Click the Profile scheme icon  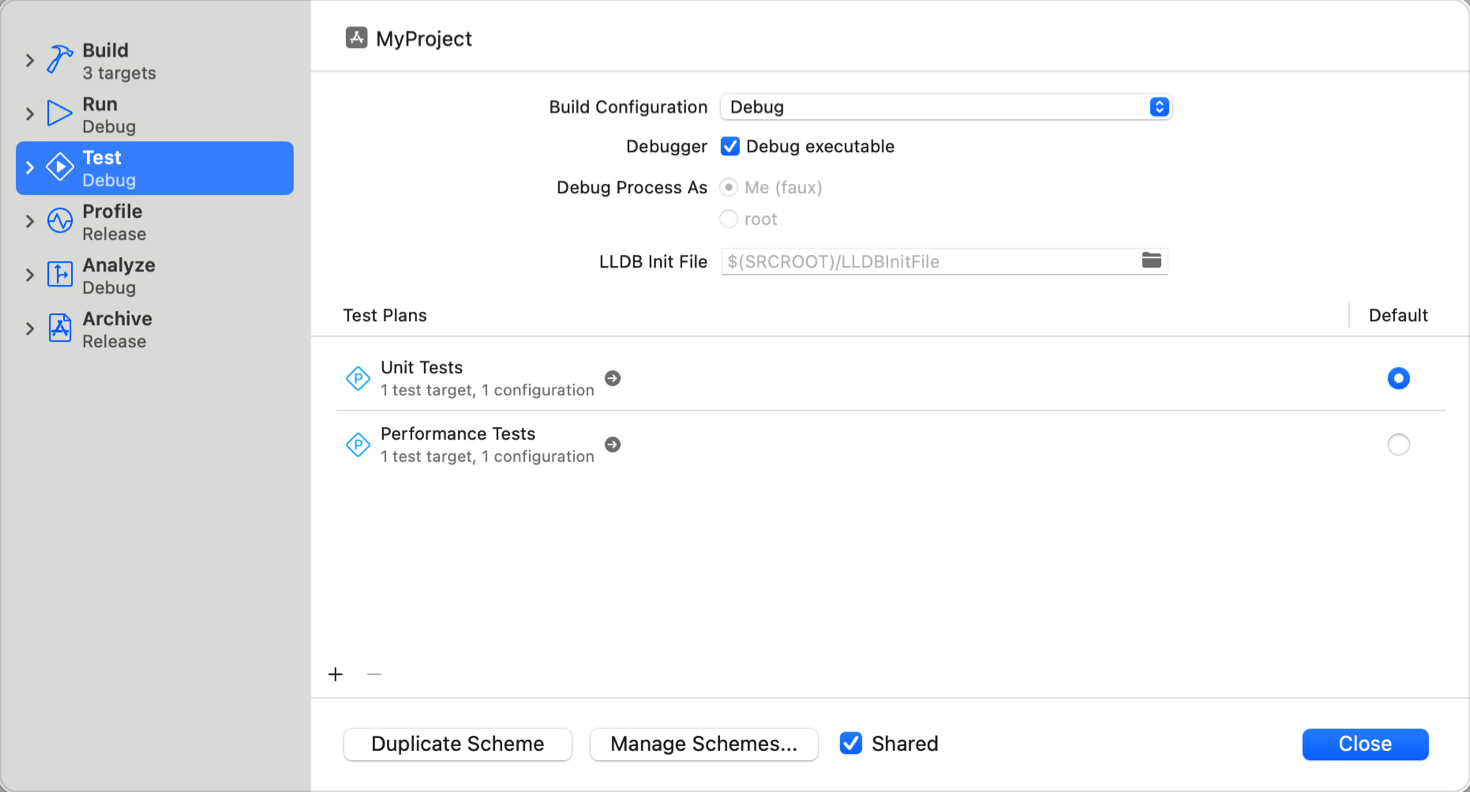point(59,221)
